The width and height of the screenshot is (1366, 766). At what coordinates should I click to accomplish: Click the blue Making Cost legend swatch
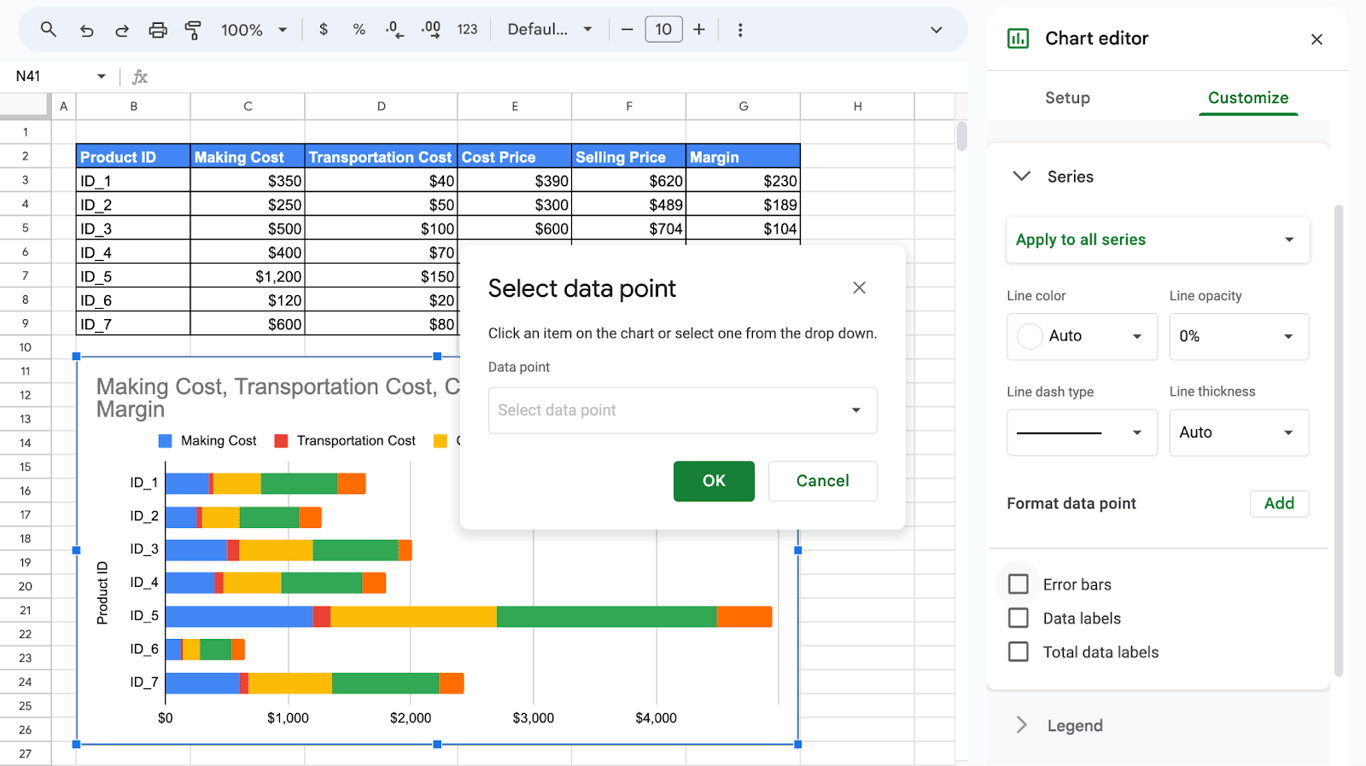point(165,441)
